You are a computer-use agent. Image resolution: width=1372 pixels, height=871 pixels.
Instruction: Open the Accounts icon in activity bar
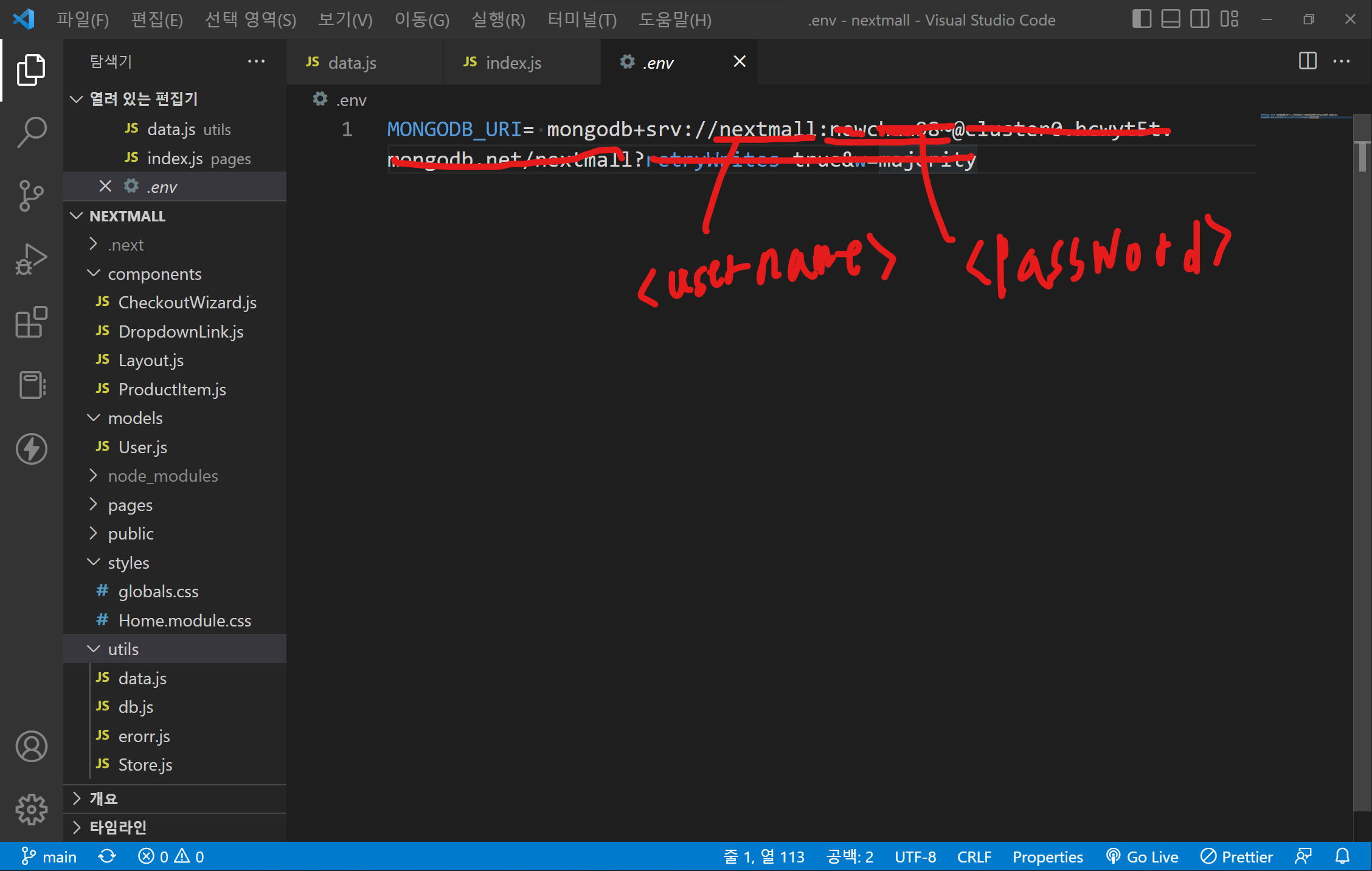(x=31, y=746)
